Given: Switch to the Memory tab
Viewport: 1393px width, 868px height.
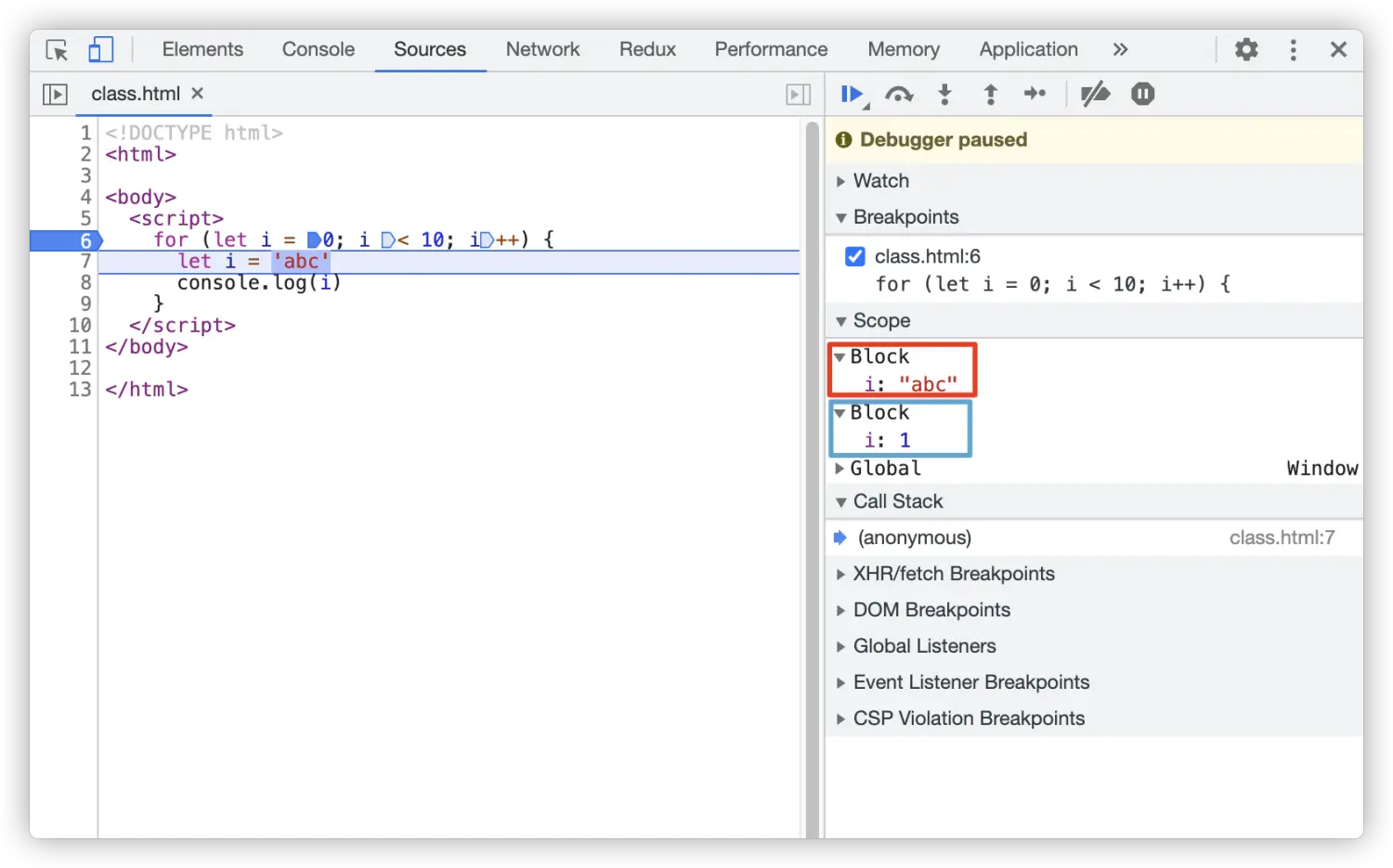Looking at the screenshot, I should 904,49.
